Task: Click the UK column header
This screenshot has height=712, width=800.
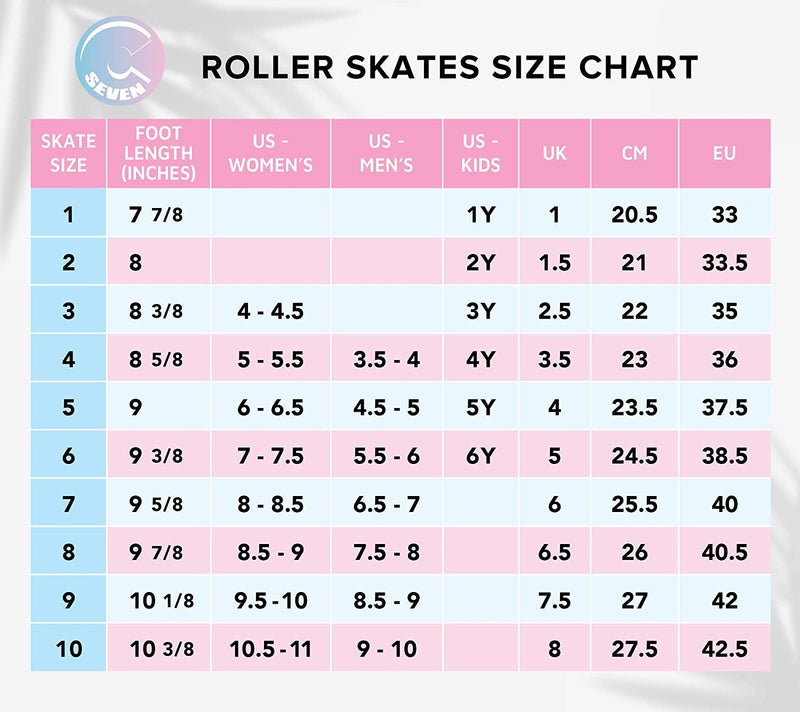Action: coord(554,153)
